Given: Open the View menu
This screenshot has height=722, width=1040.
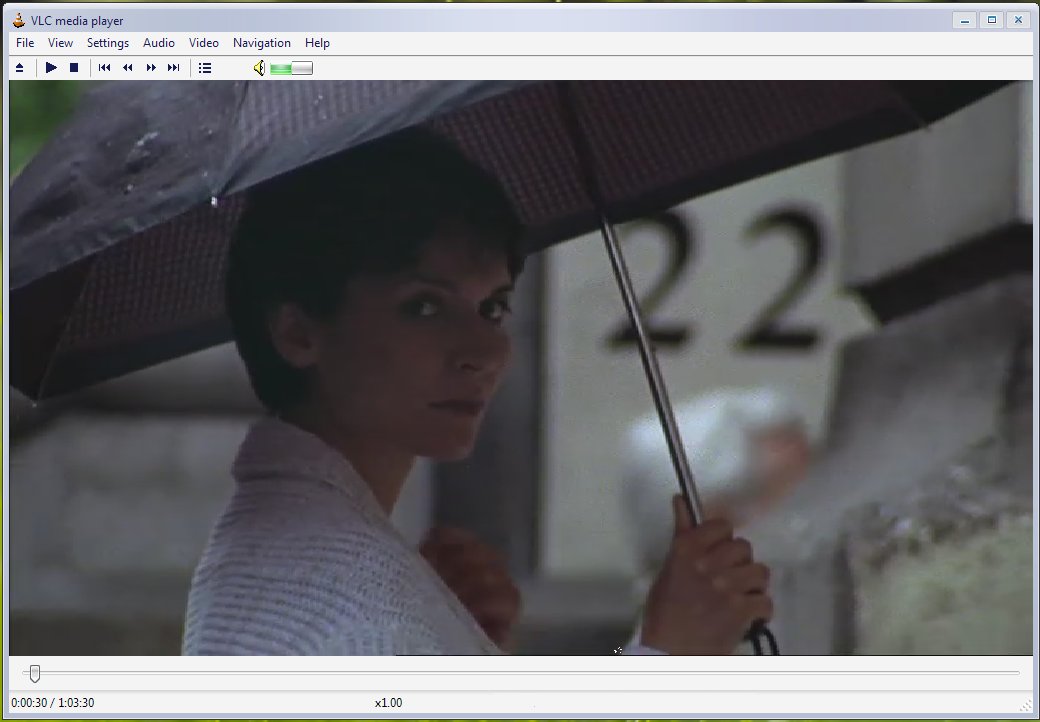Looking at the screenshot, I should tap(60, 42).
